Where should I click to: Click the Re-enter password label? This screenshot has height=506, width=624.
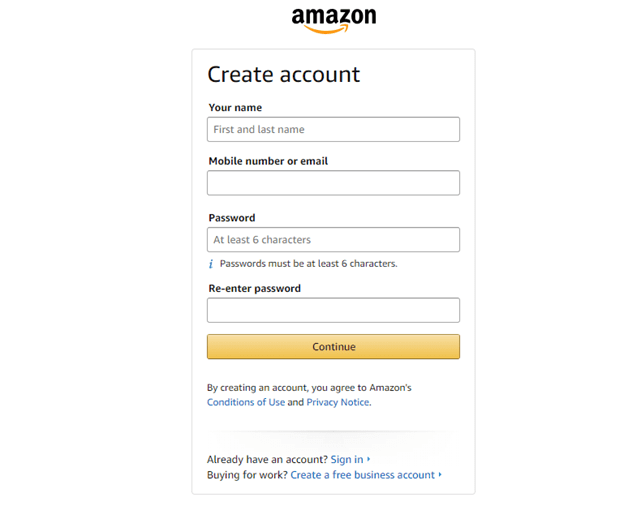254,288
